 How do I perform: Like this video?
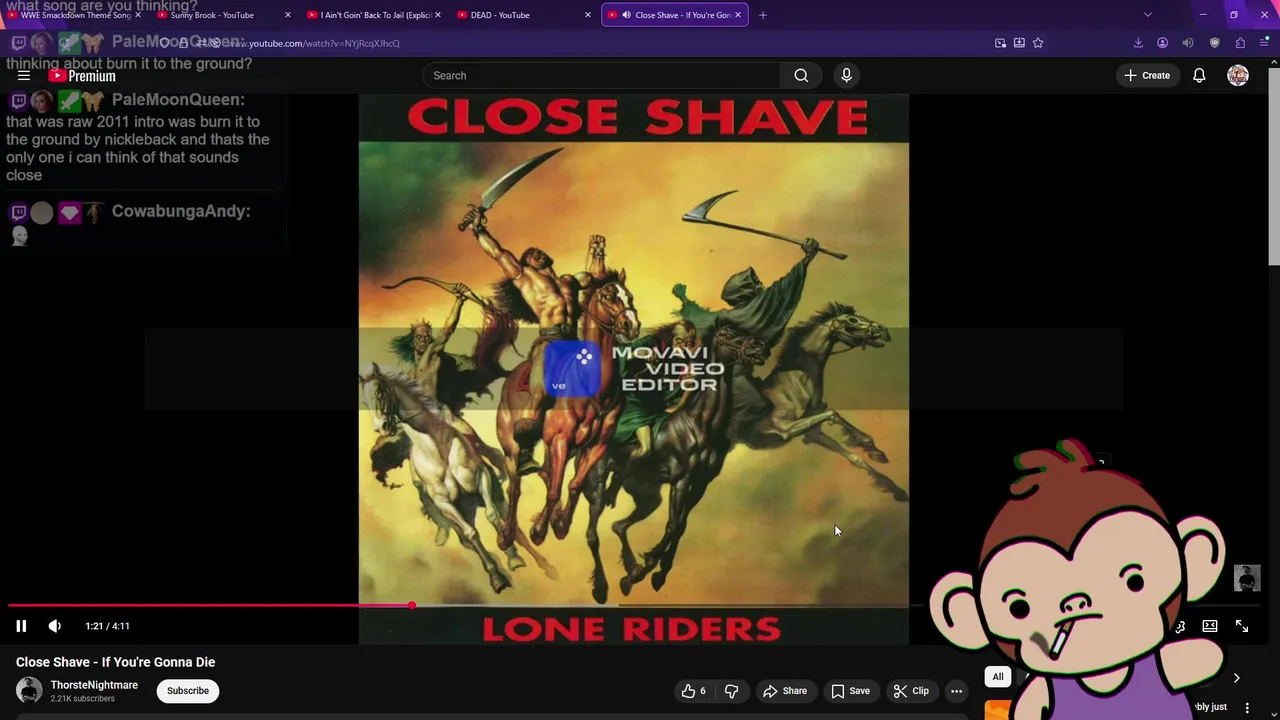(x=694, y=691)
